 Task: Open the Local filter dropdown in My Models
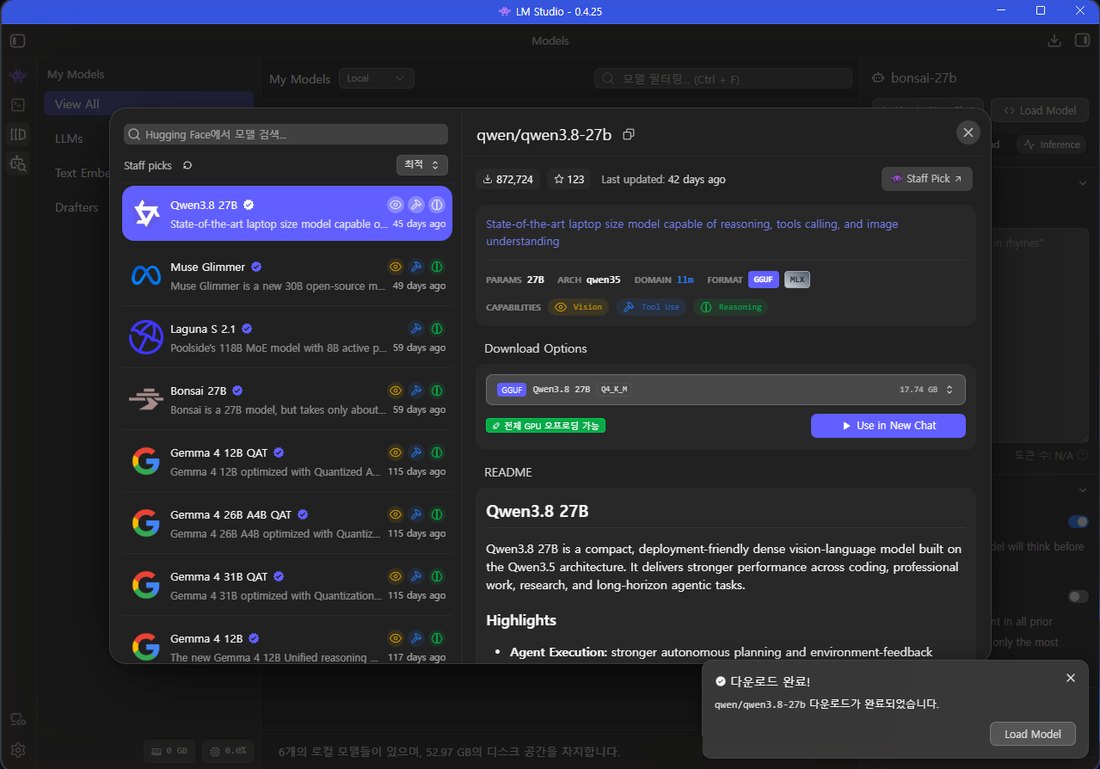(376, 79)
